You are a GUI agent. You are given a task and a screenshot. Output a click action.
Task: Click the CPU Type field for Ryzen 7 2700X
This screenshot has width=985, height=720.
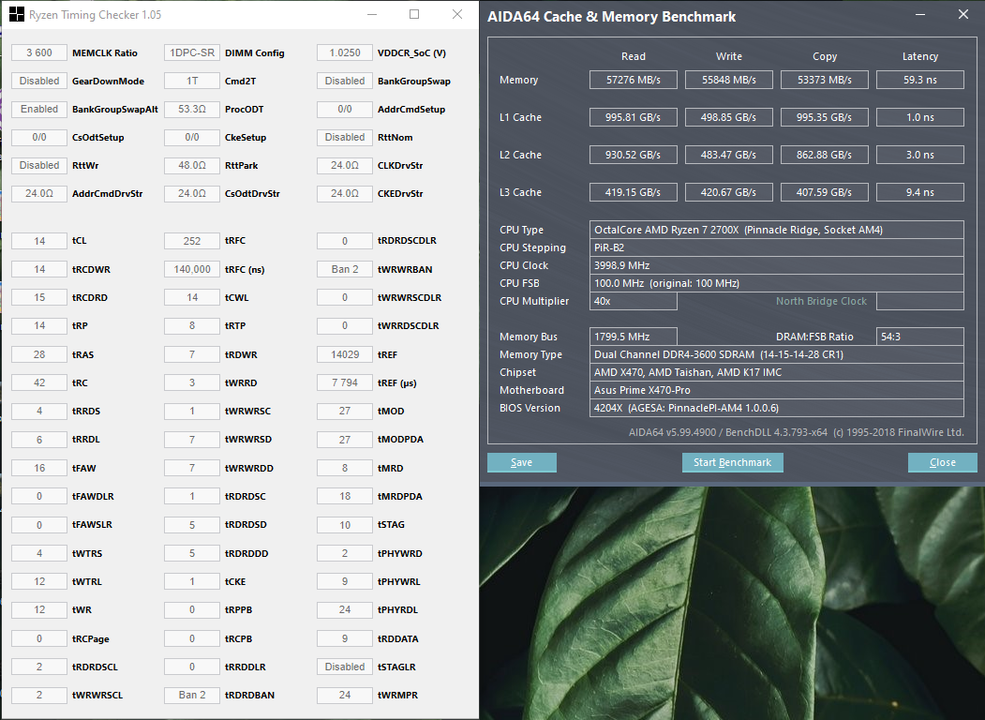[x=776, y=229]
